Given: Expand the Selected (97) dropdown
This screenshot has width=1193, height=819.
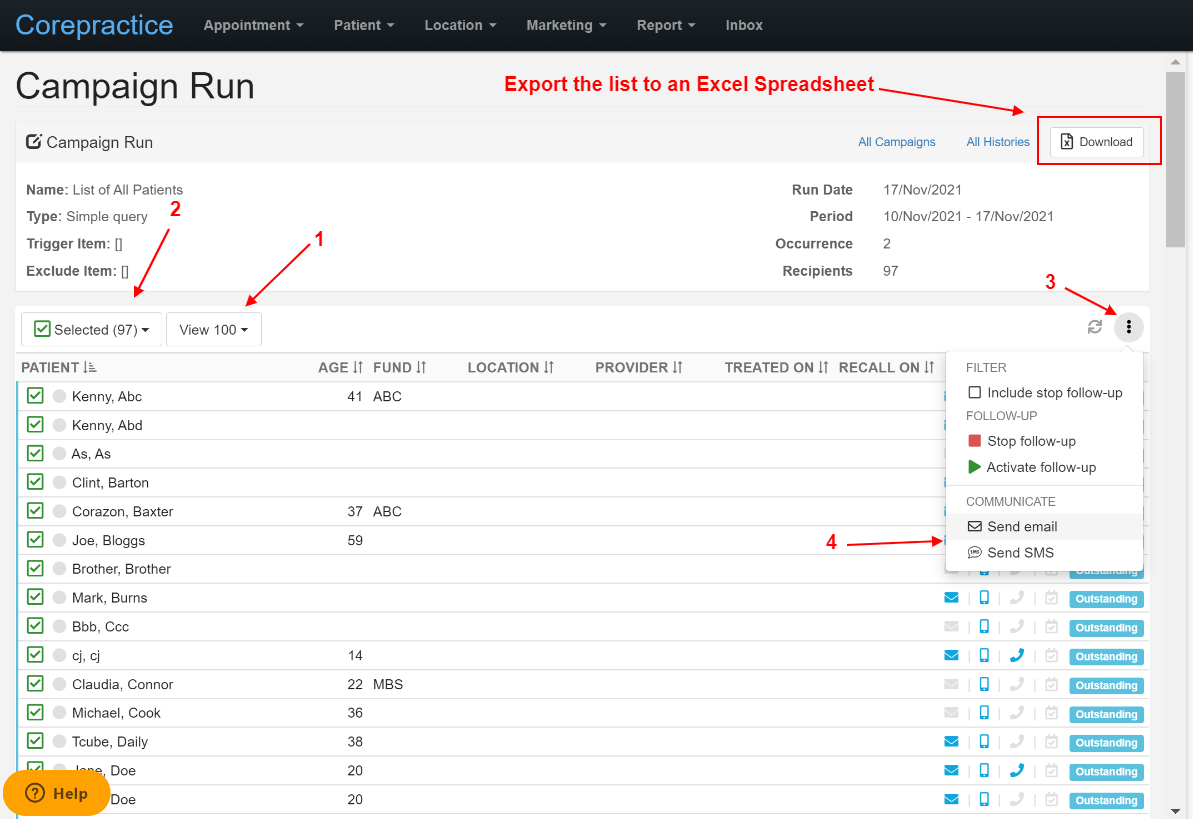Looking at the screenshot, I should click(91, 330).
